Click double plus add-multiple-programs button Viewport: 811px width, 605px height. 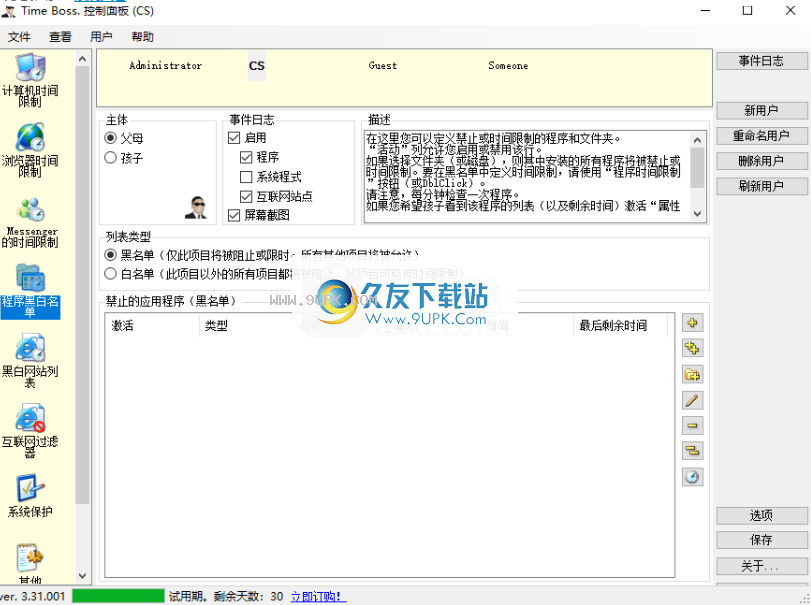click(x=692, y=349)
